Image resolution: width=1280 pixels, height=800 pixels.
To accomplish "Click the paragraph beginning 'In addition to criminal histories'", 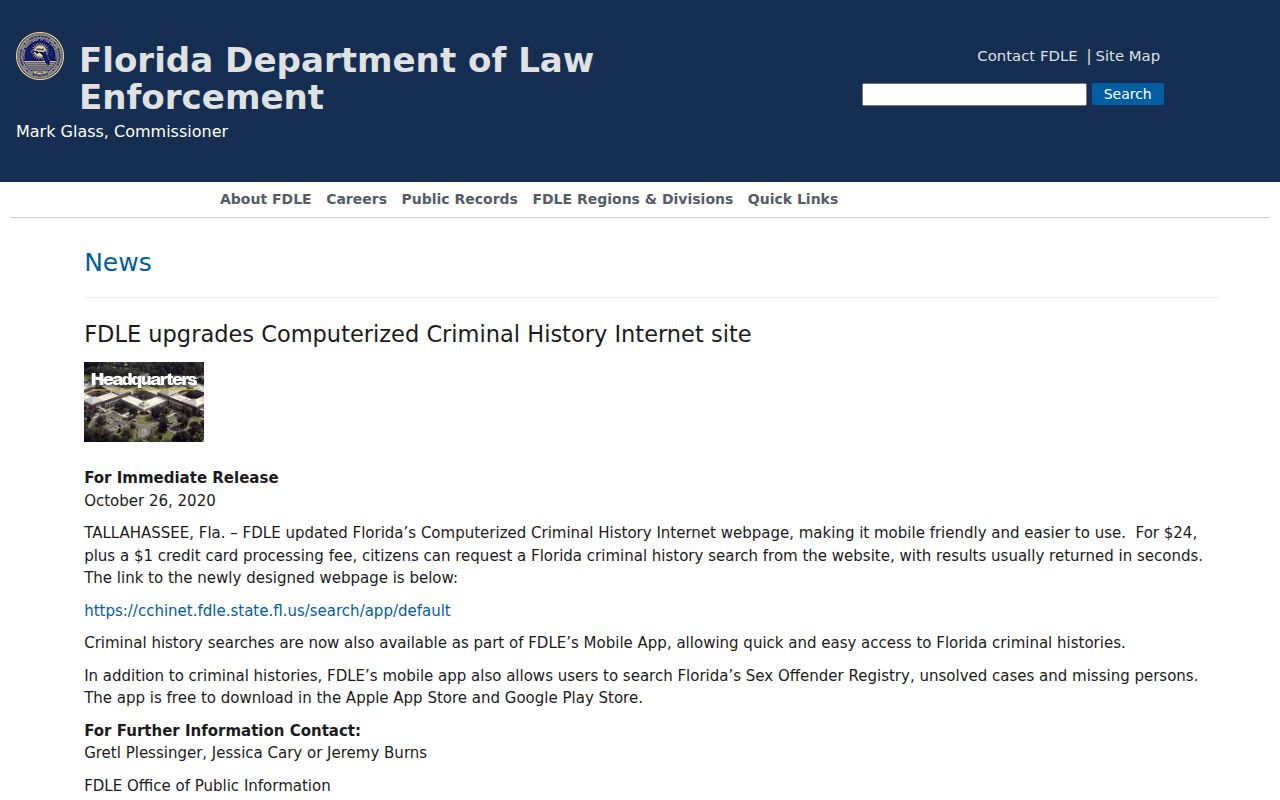I will tap(641, 687).
